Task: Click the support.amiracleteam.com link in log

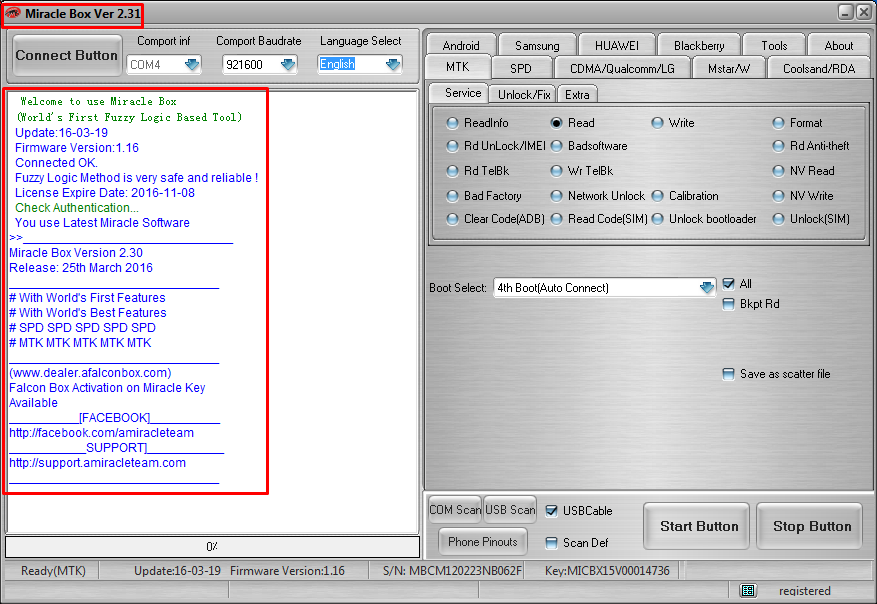Action: point(97,463)
